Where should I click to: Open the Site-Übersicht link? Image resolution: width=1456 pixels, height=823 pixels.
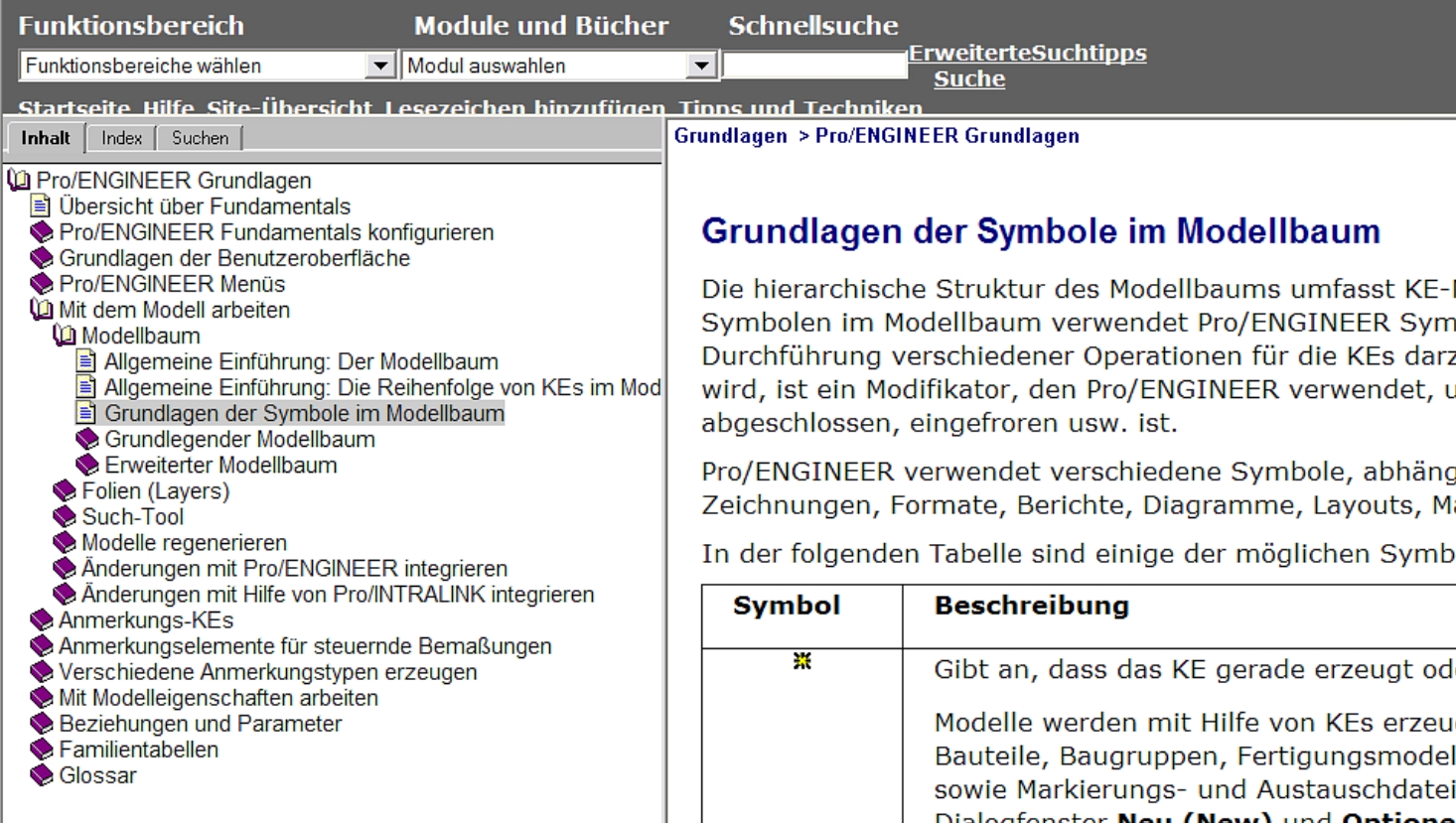point(289,107)
